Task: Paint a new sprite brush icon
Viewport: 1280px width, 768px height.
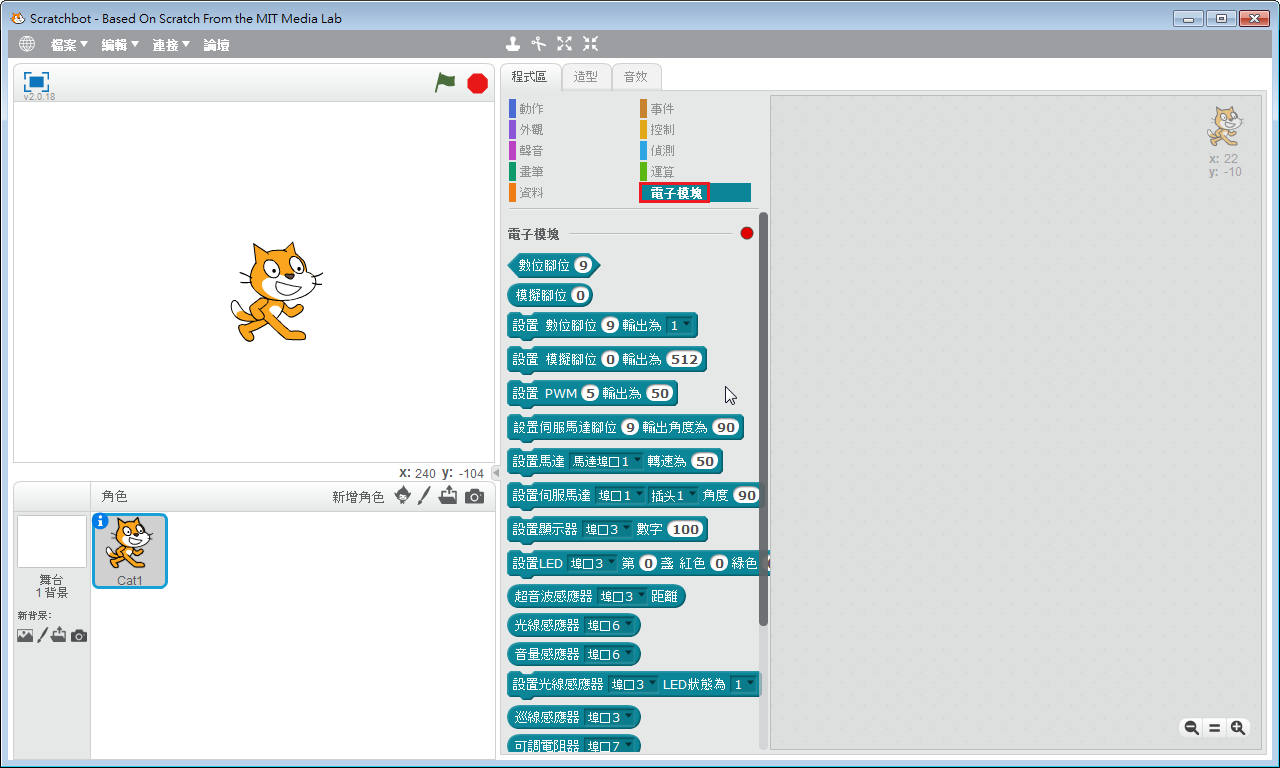Action: 424,495
